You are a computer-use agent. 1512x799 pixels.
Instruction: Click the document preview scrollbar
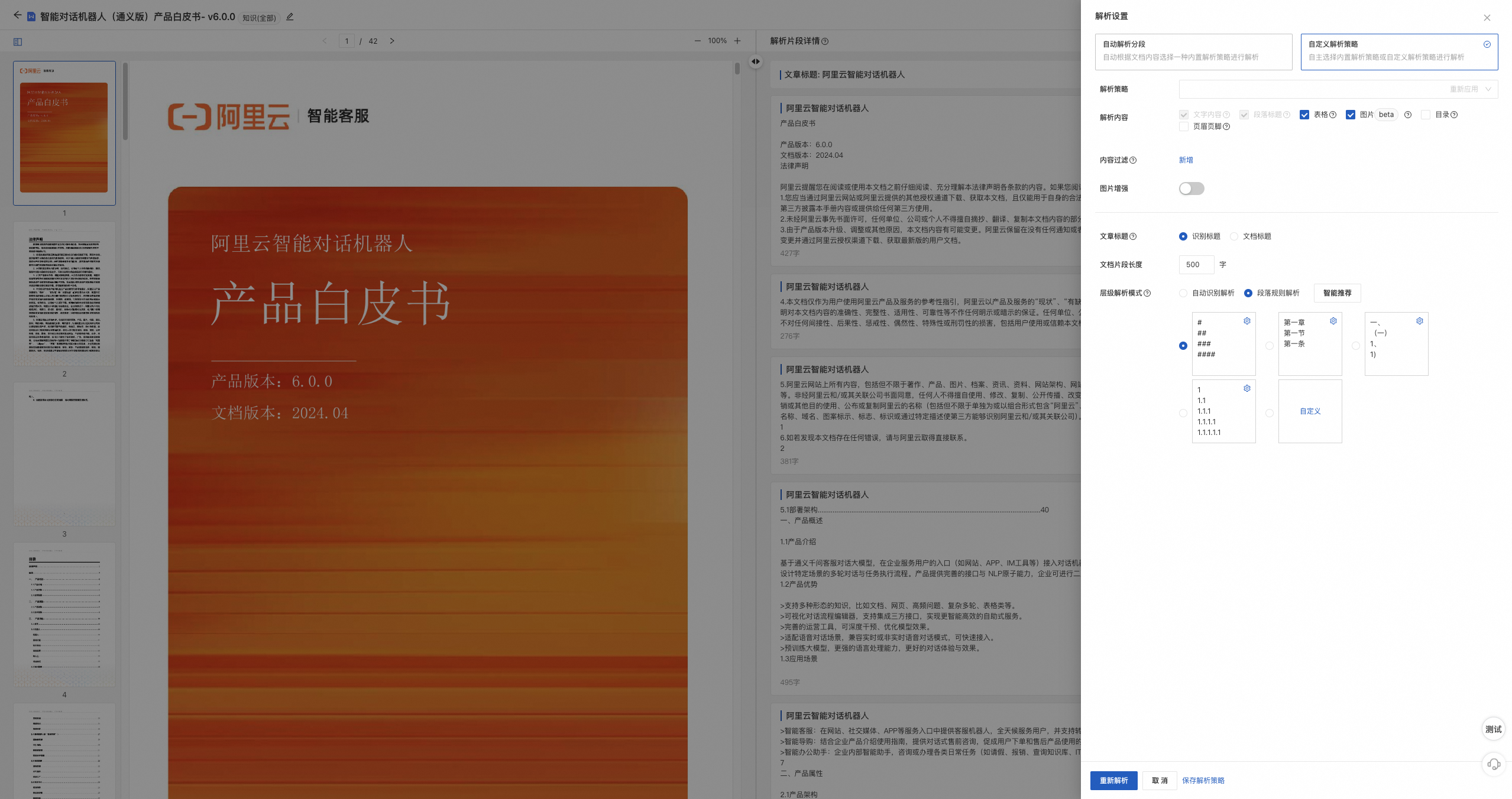click(737, 69)
